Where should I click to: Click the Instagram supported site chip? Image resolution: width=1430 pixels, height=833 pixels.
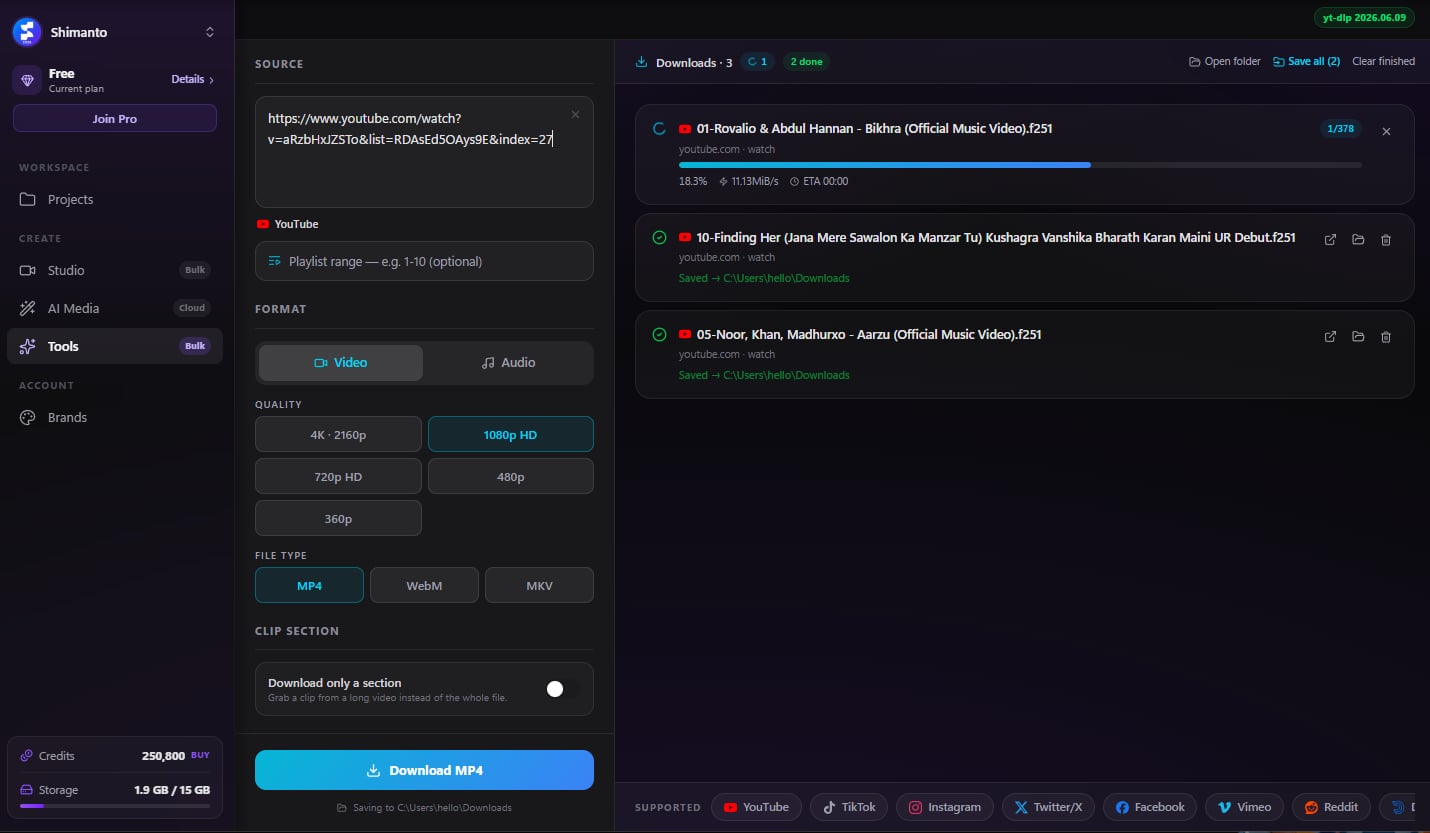[x=945, y=807]
